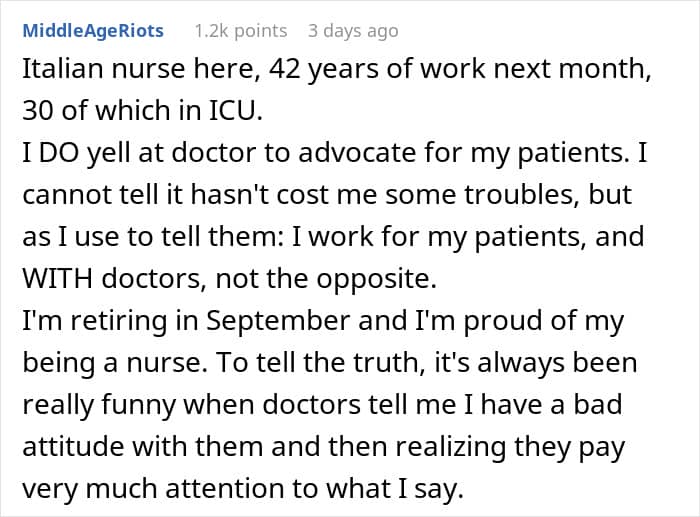This screenshot has height=517, width=700.
Task: Click the words proud of my
Action: coord(544,321)
